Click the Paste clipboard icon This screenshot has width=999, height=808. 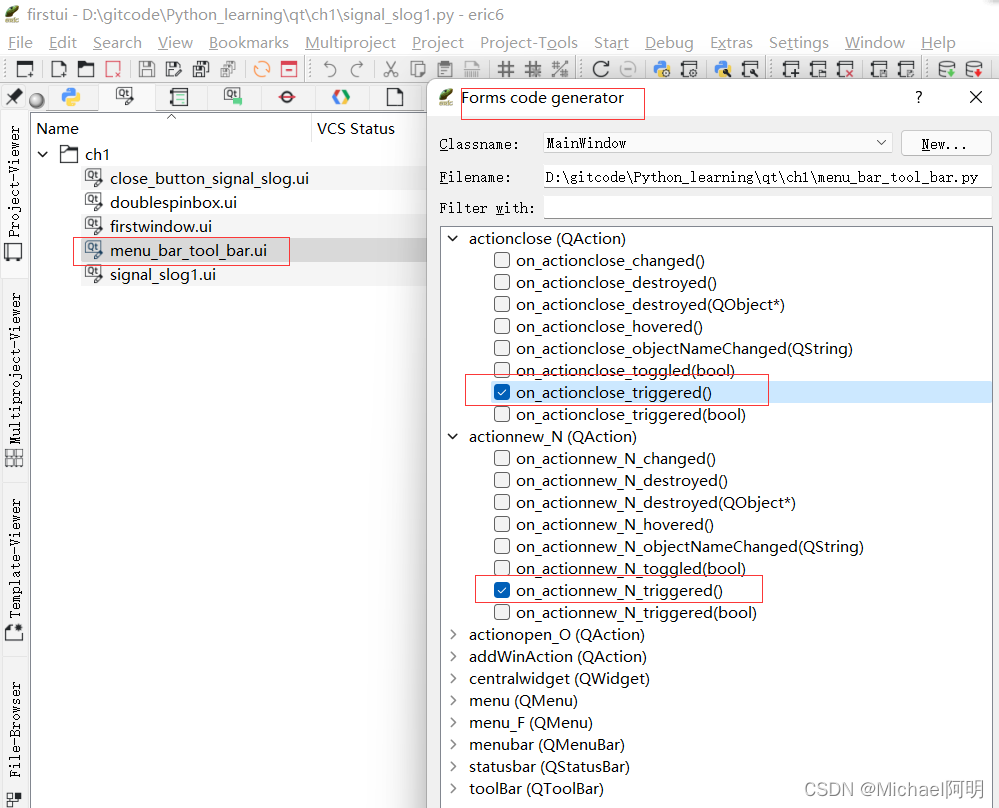coord(445,69)
